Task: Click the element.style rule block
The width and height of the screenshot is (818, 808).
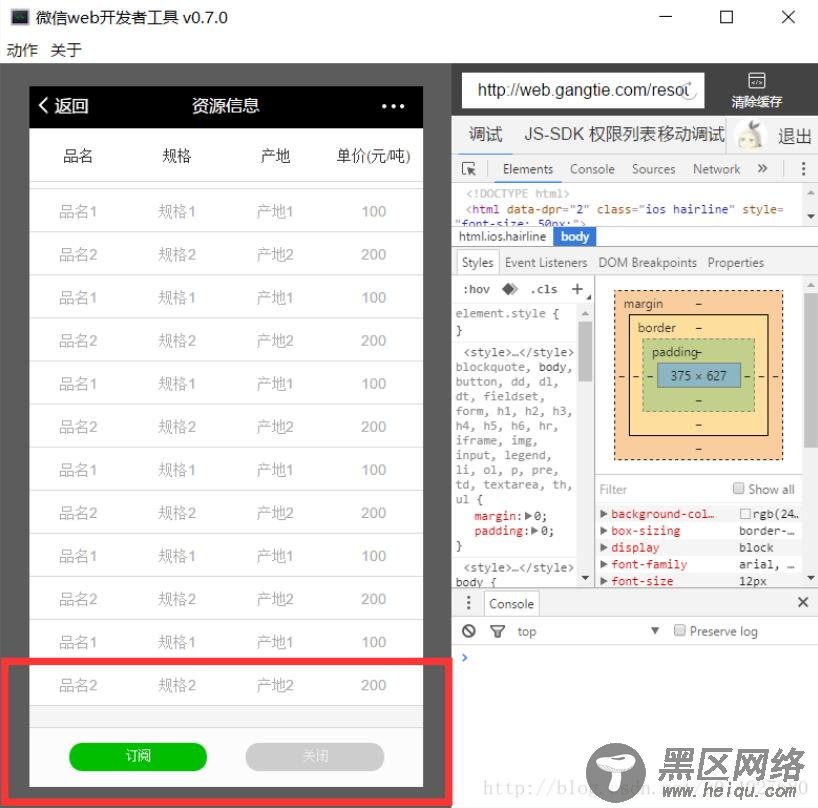Action: click(515, 322)
